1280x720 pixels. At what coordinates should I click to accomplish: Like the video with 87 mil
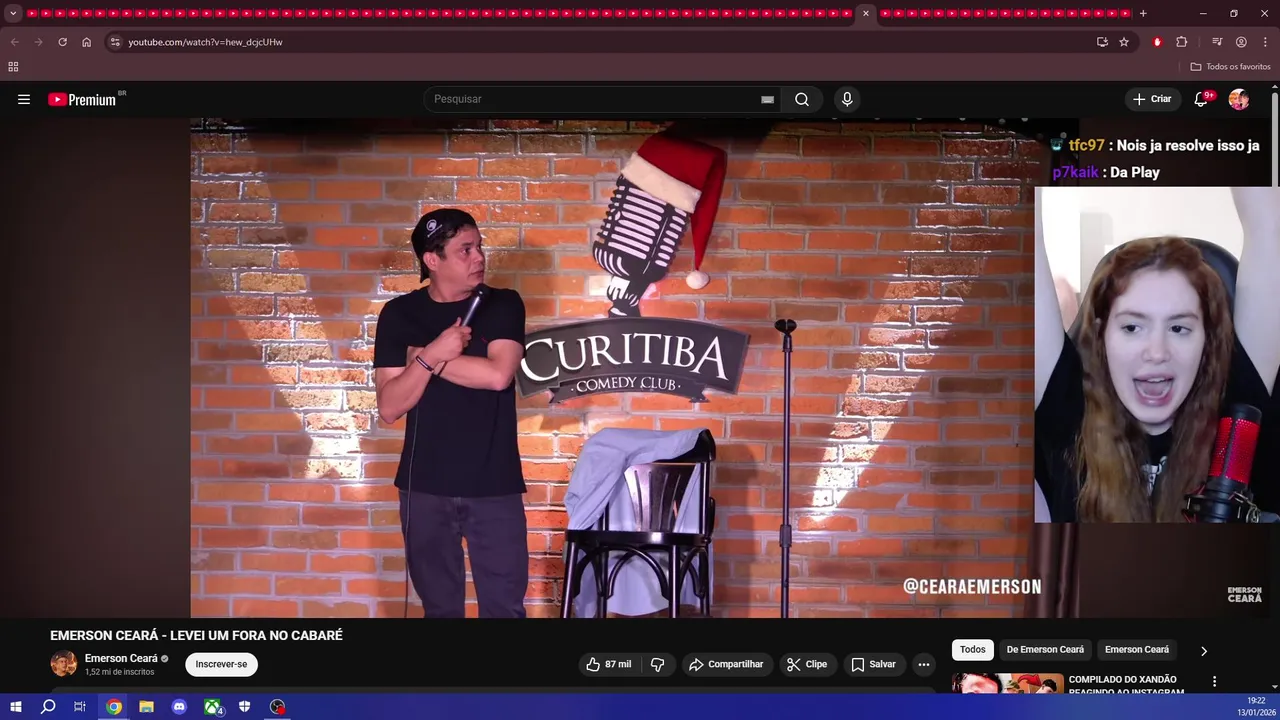pyautogui.click(x=608, y=664)
